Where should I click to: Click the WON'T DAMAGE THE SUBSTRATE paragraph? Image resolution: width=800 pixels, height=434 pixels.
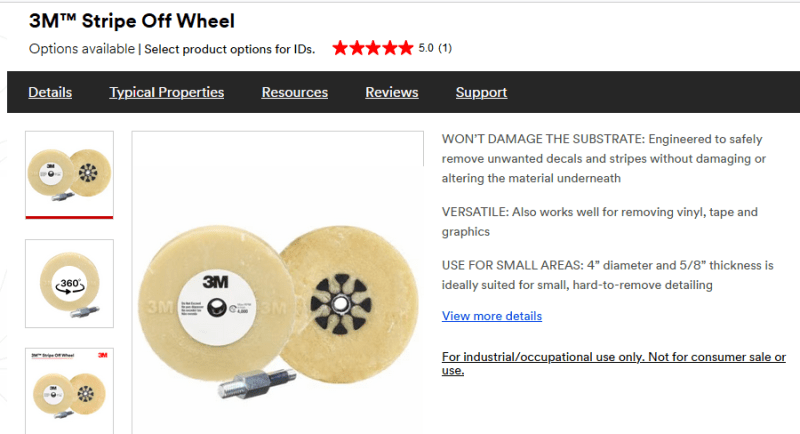(x=603, y=158)
